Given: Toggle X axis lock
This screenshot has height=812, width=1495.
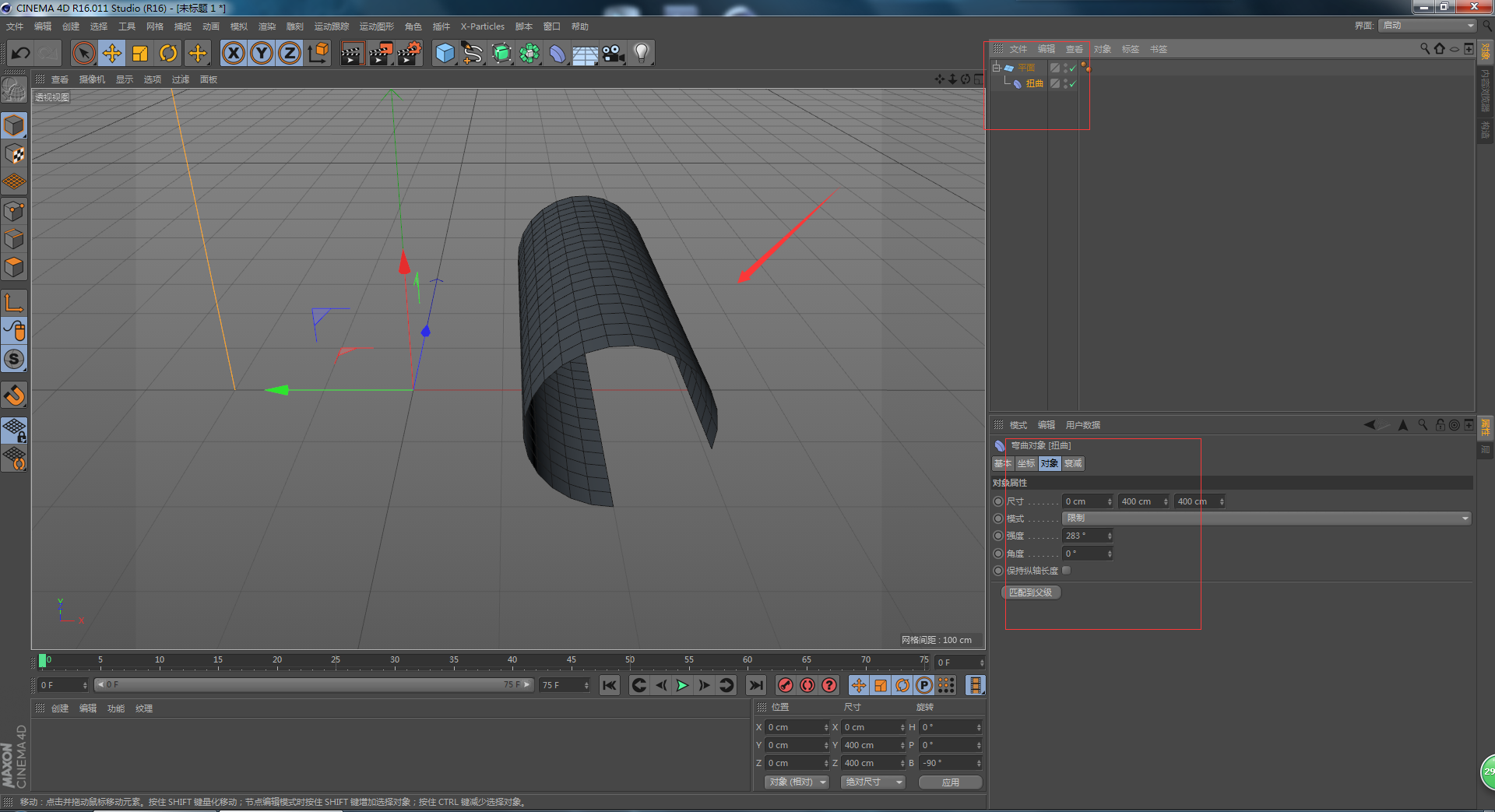Looking at the screenshot, I should (234, 54).
